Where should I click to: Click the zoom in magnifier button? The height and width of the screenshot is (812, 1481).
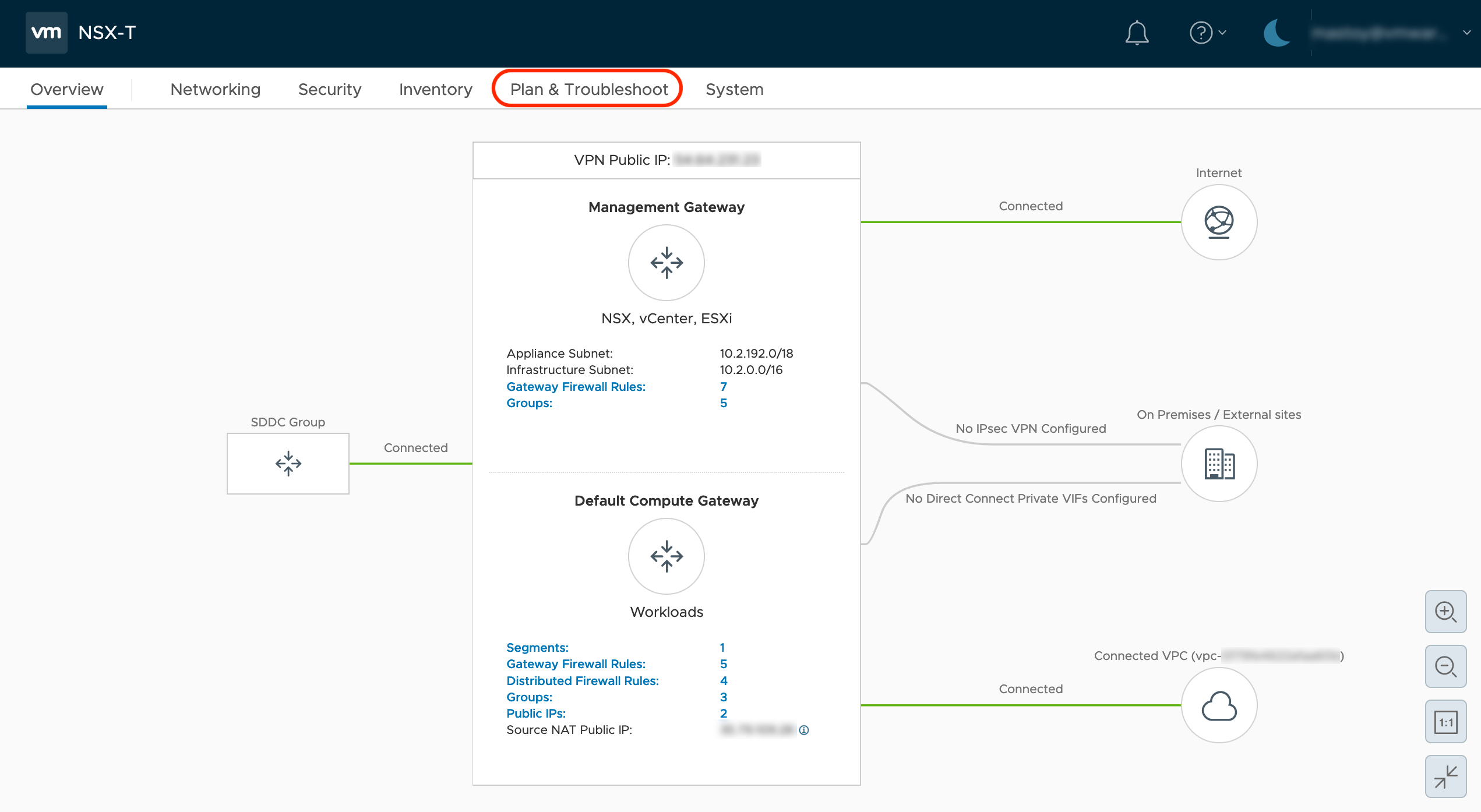[x=1445, y=612]
